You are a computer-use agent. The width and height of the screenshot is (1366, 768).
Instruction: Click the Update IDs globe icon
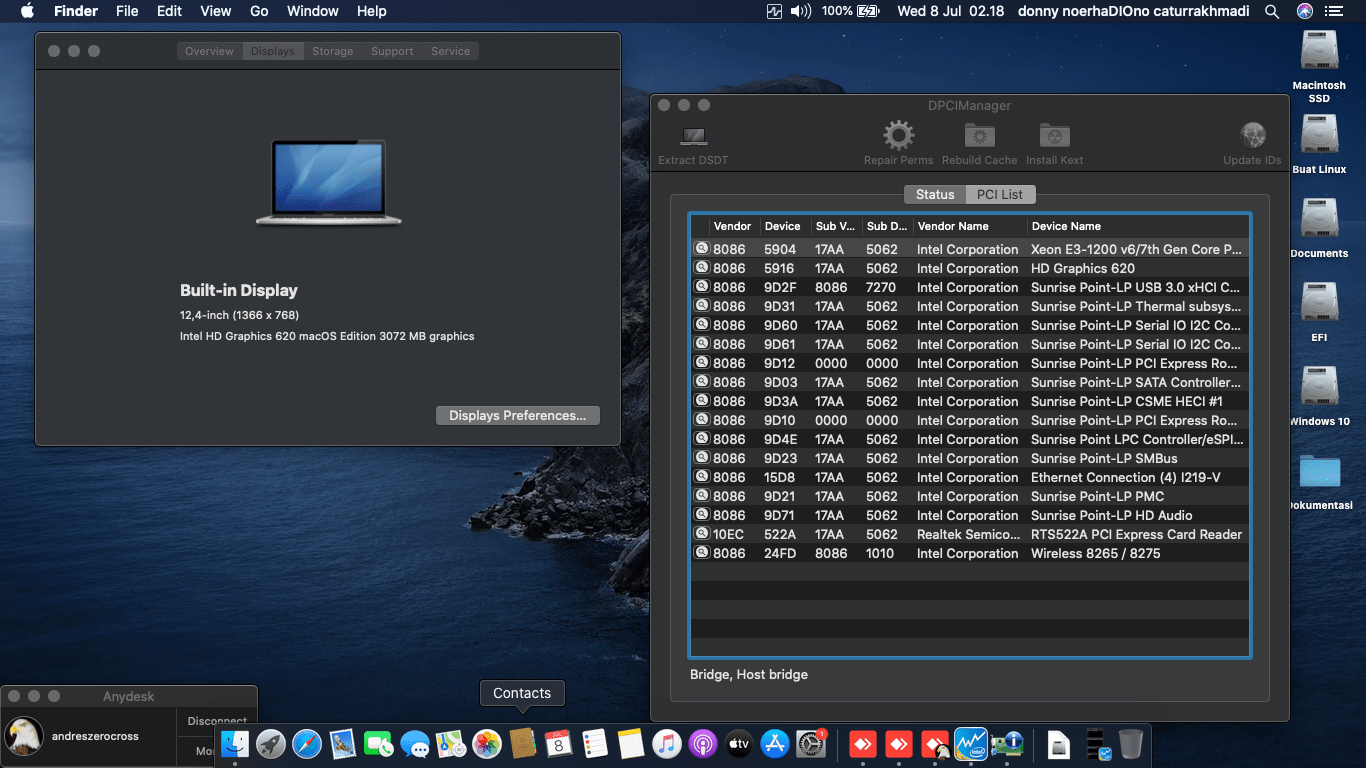point(1252,136)
